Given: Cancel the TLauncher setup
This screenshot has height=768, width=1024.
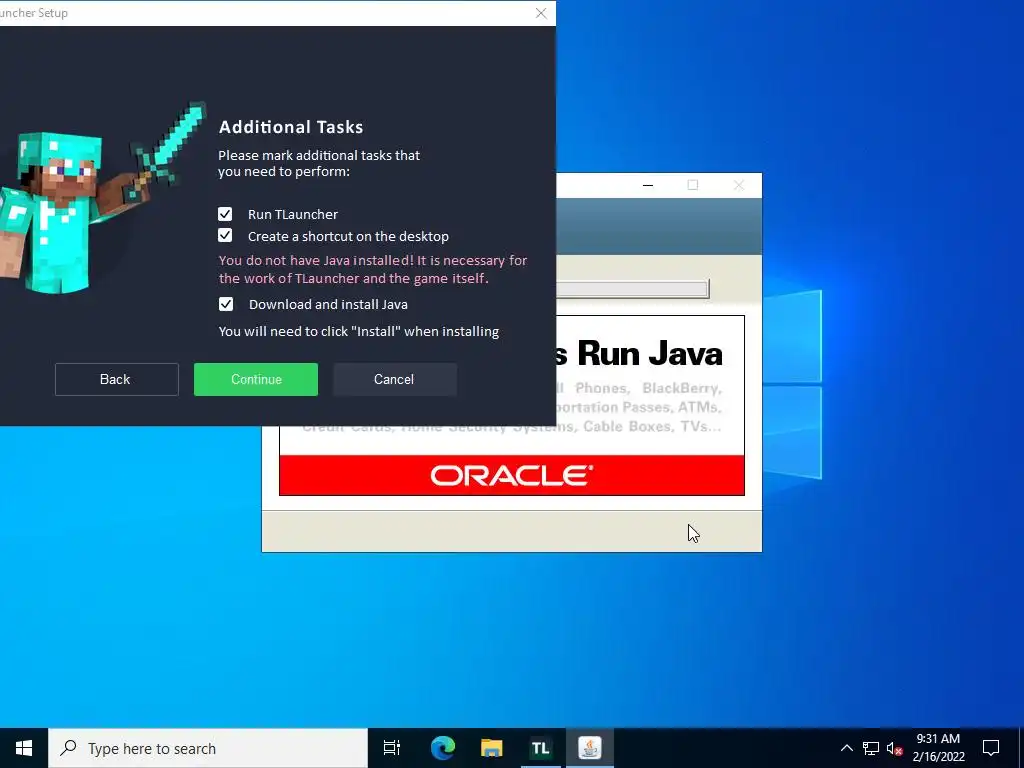Looking at the screenshot, I should pos(394,379).
